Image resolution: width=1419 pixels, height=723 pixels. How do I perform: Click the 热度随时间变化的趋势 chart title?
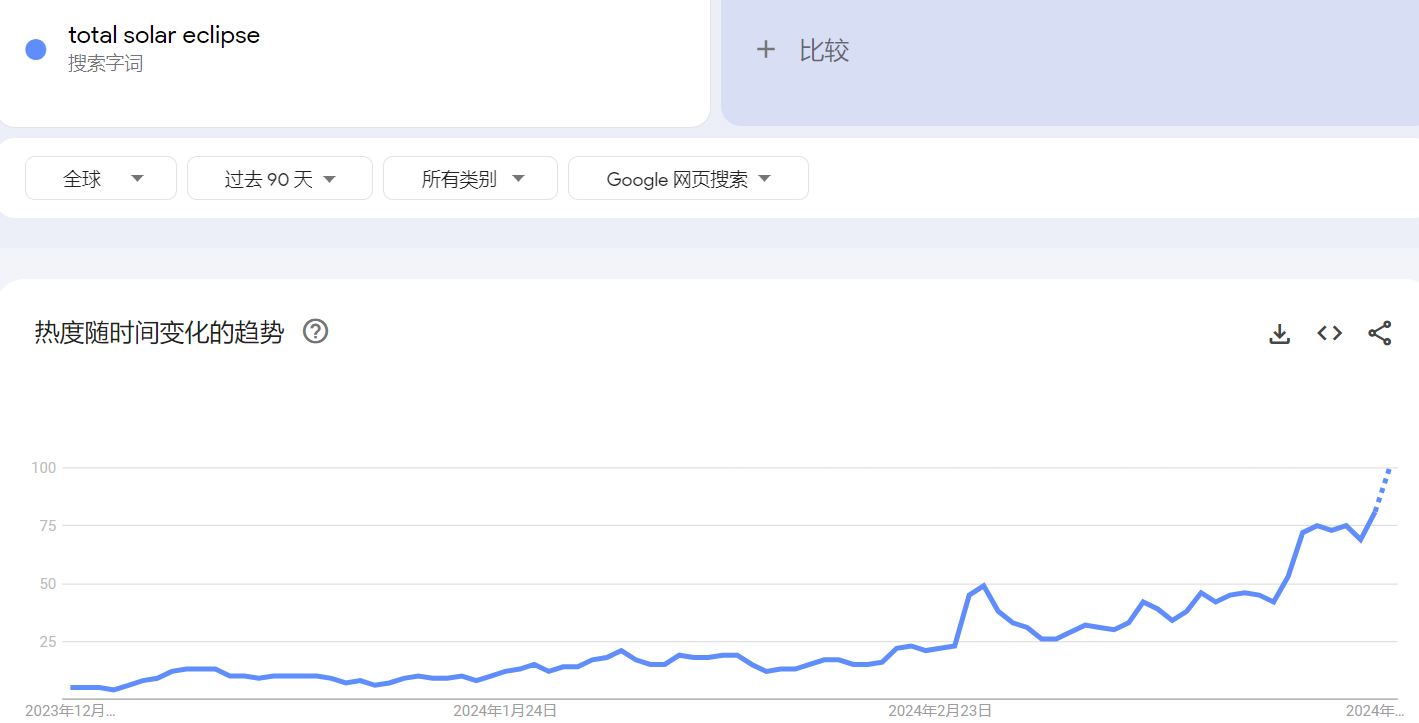159,332
